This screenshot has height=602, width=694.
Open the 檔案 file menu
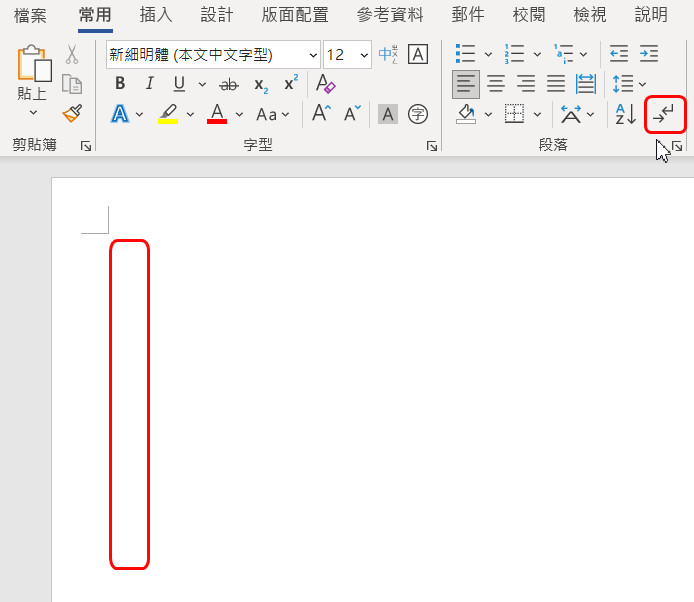(30, 15)
